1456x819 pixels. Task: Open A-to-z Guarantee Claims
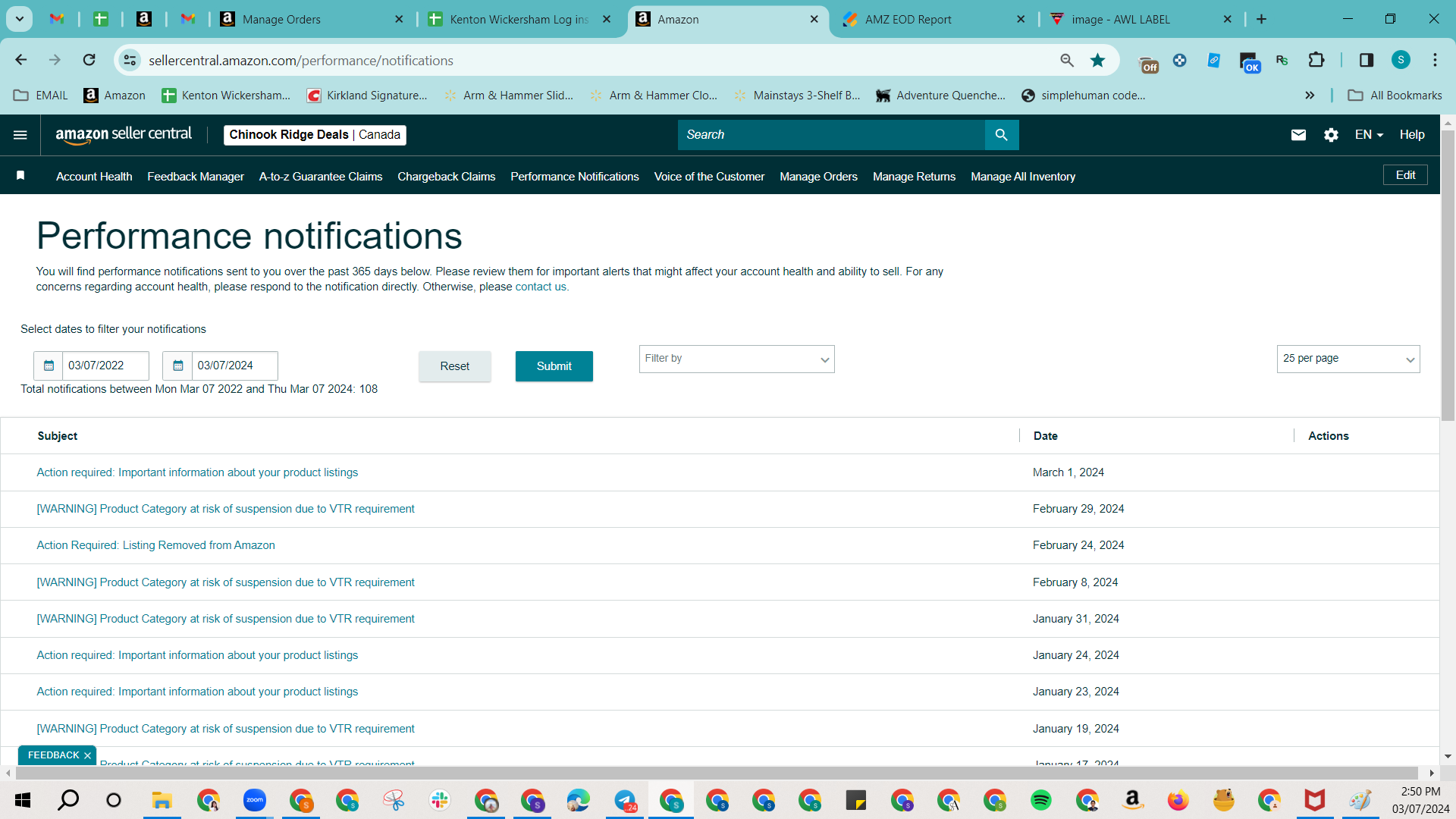pos(321,177)
